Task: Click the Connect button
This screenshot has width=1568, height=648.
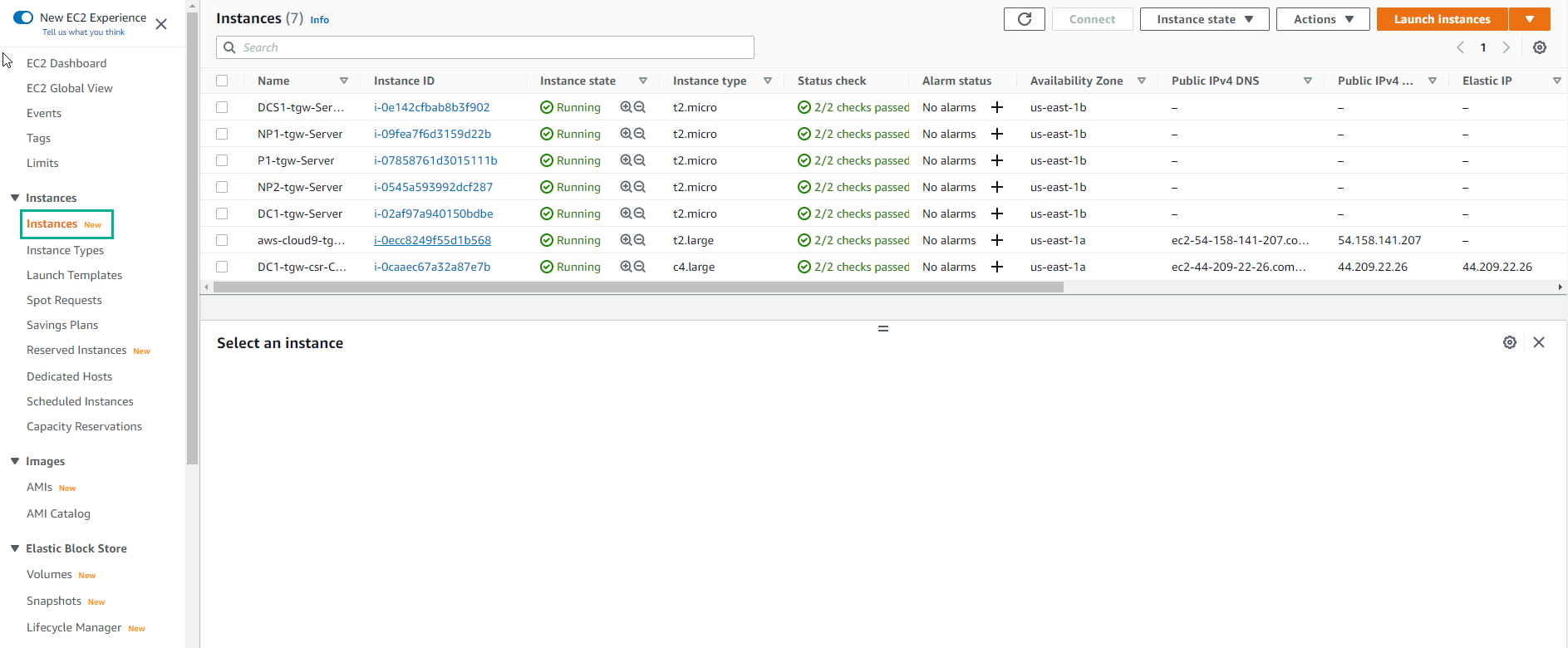Action: click(x=1092, y=19)
